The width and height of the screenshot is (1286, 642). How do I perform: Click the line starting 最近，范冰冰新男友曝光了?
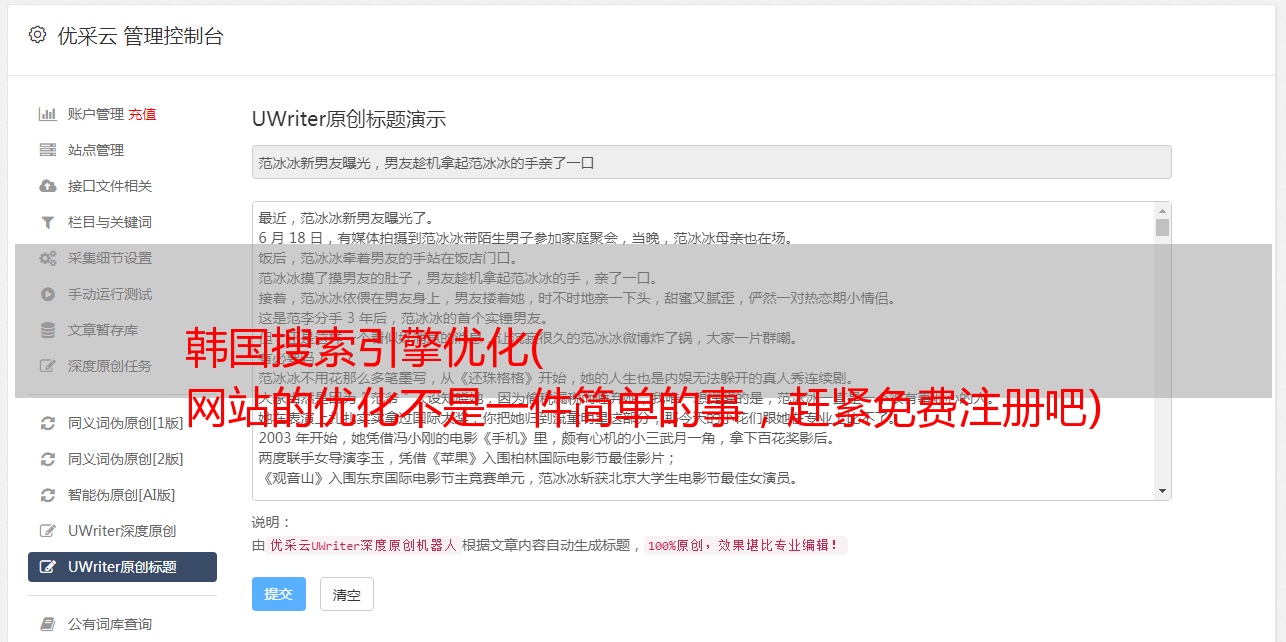click(346, 218)
